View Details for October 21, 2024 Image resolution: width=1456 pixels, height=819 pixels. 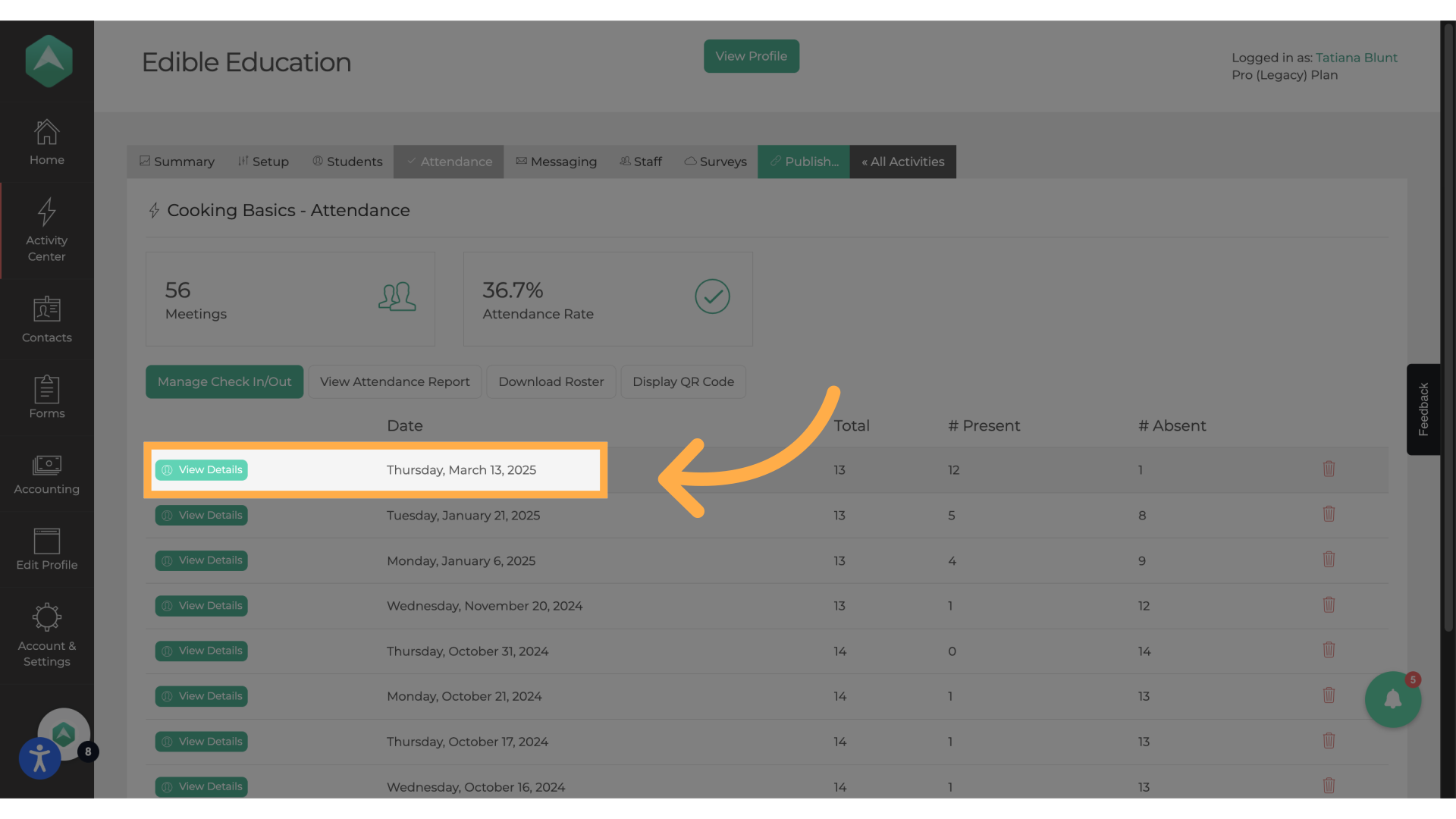(202, 696)
